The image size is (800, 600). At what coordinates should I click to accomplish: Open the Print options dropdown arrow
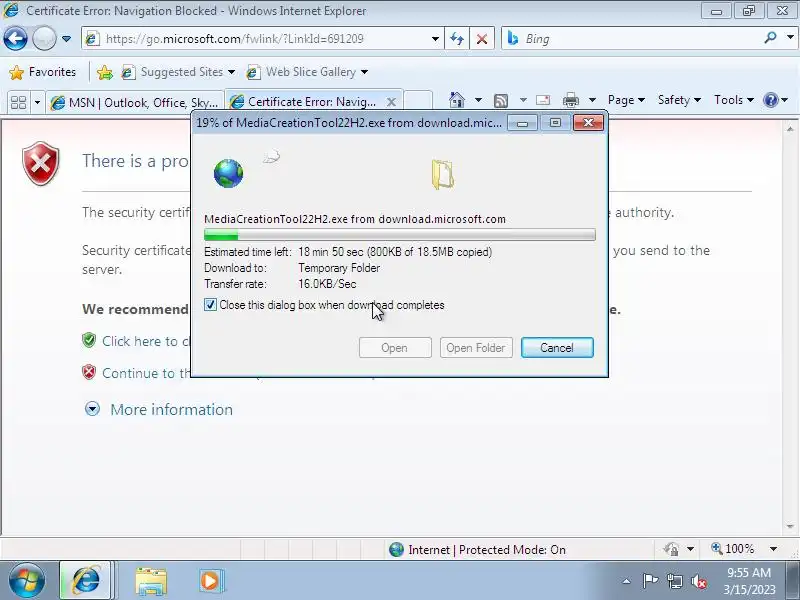coord(592,100)
